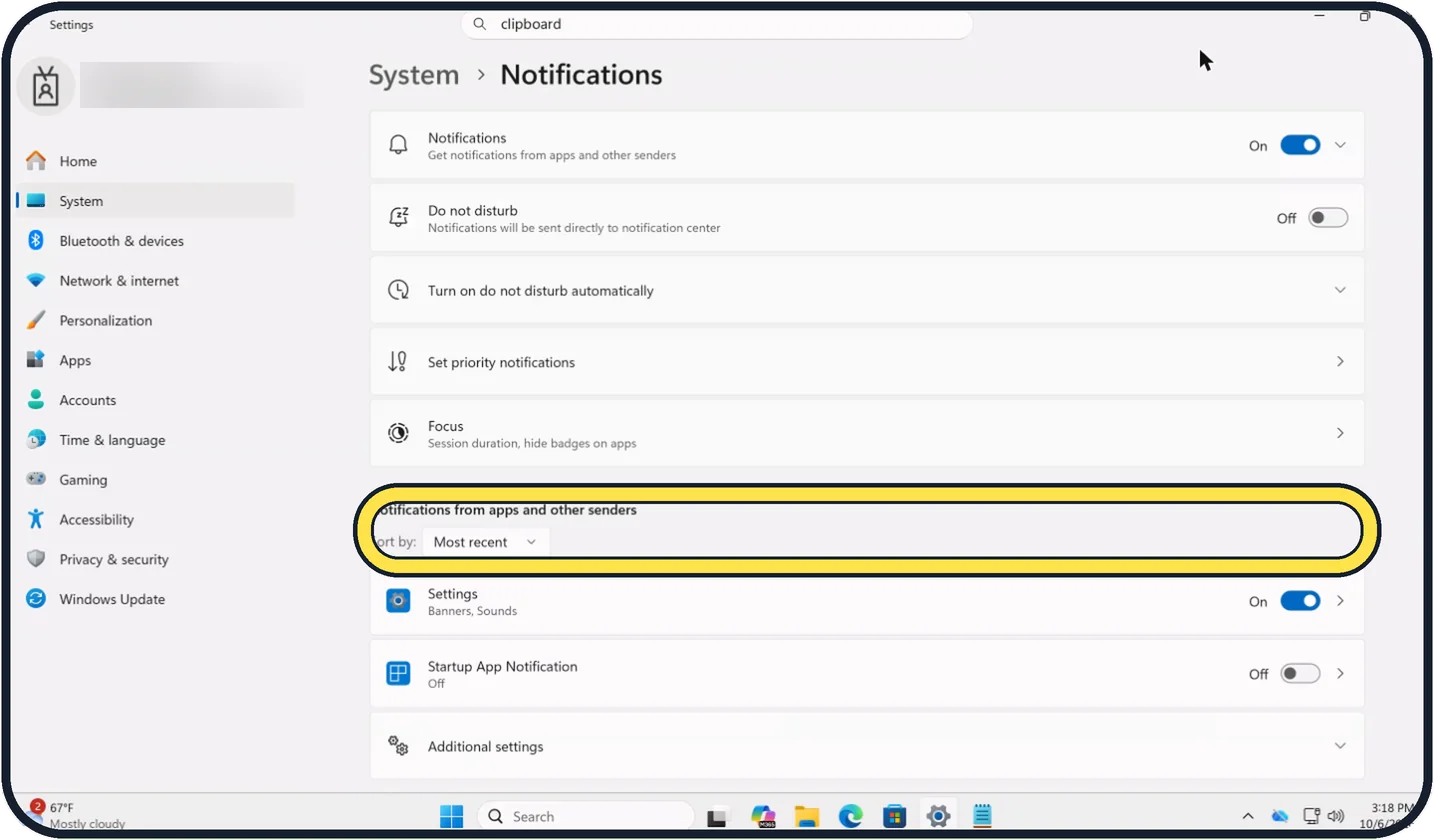Image resolution: width=1434 pixels, height=840 pixels.
Task: Click the user profile avatar picture
Action: [45, 88]
